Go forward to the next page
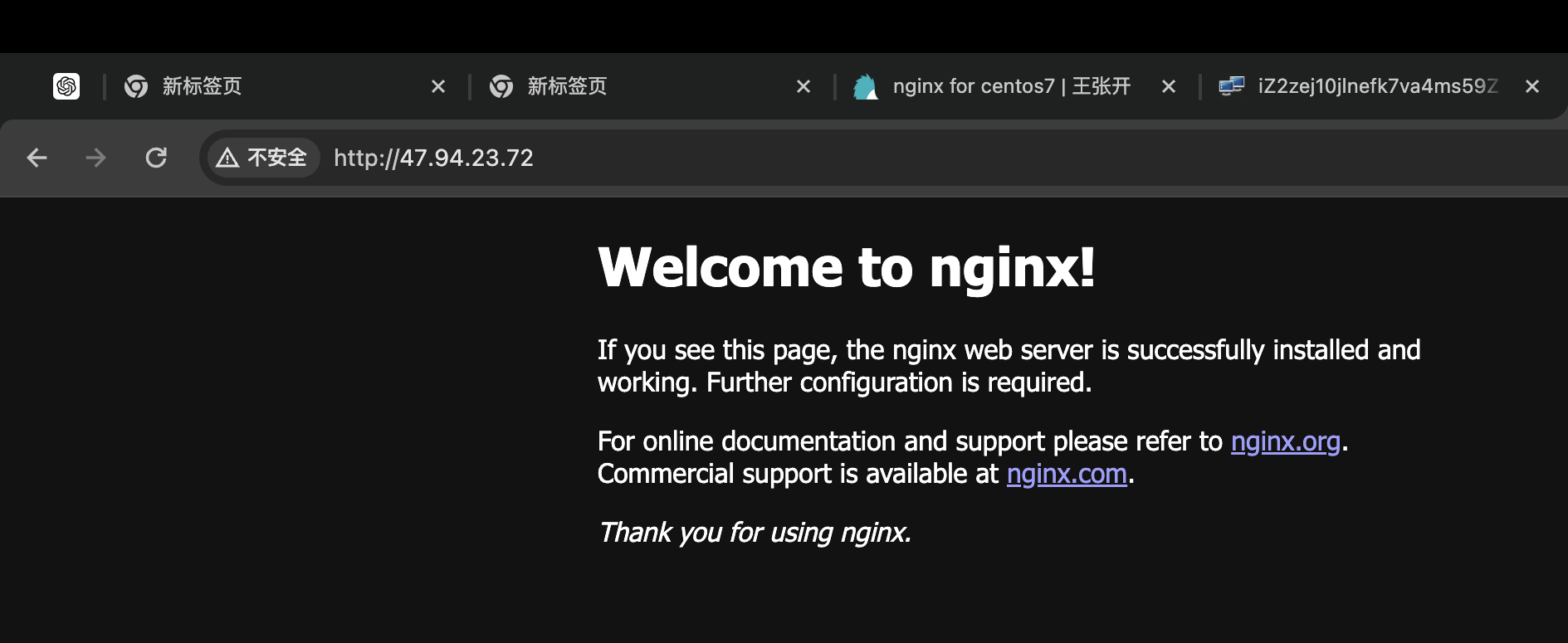The image size is (1568, 643). [x=96, y=158]
